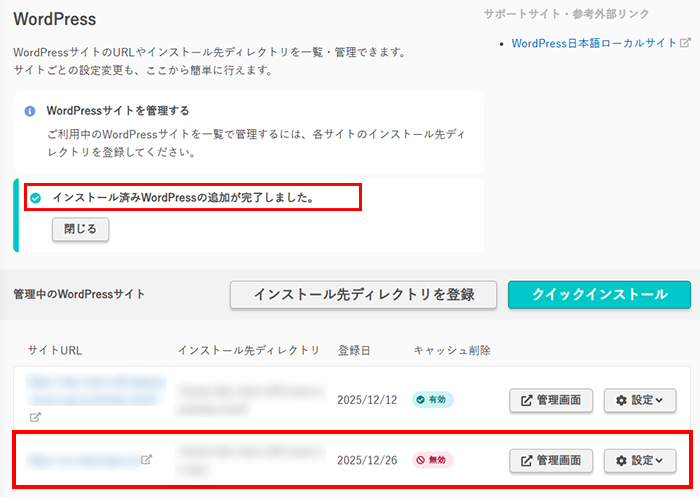Image resolution: width=700 pixels, height=497 pixels.
Task: Click the キャッシュ削除 column header
Action: point(452,351)
